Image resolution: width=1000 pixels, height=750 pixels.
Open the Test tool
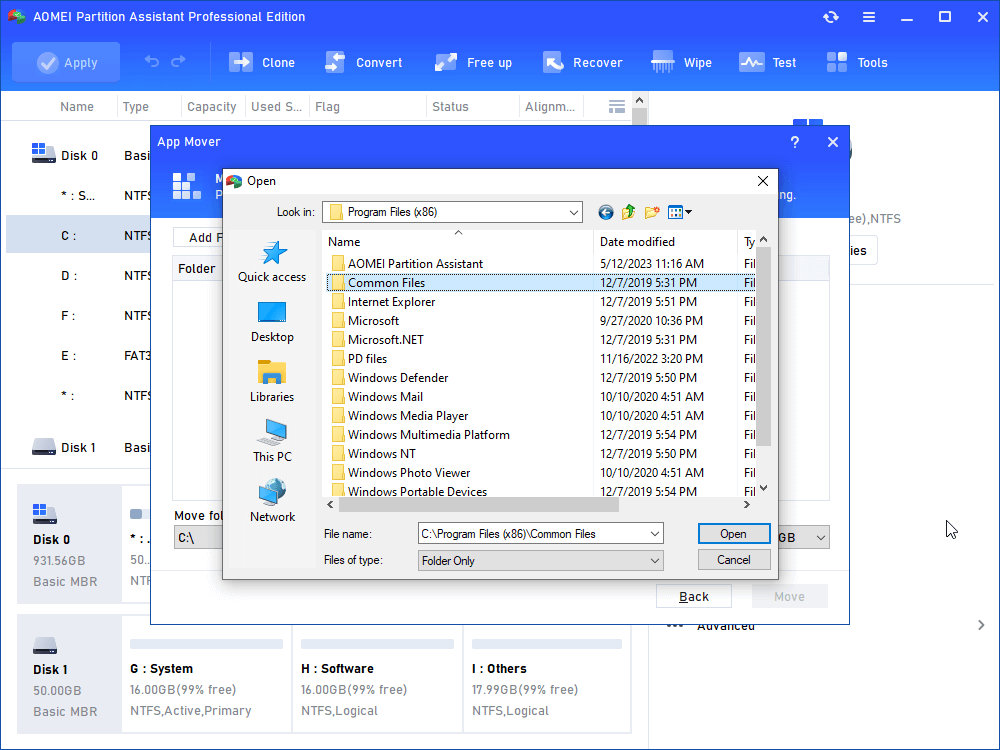pos(767,62)
